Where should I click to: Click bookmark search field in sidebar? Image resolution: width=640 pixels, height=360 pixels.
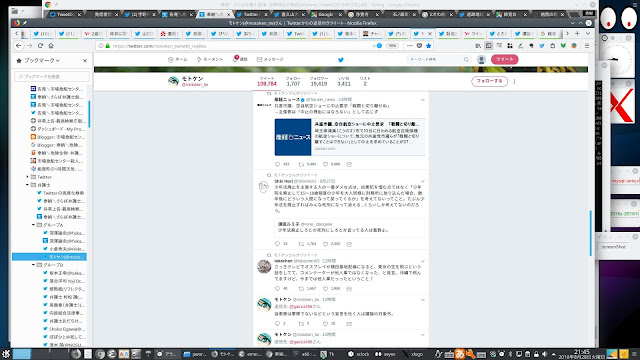pos(52,76)
